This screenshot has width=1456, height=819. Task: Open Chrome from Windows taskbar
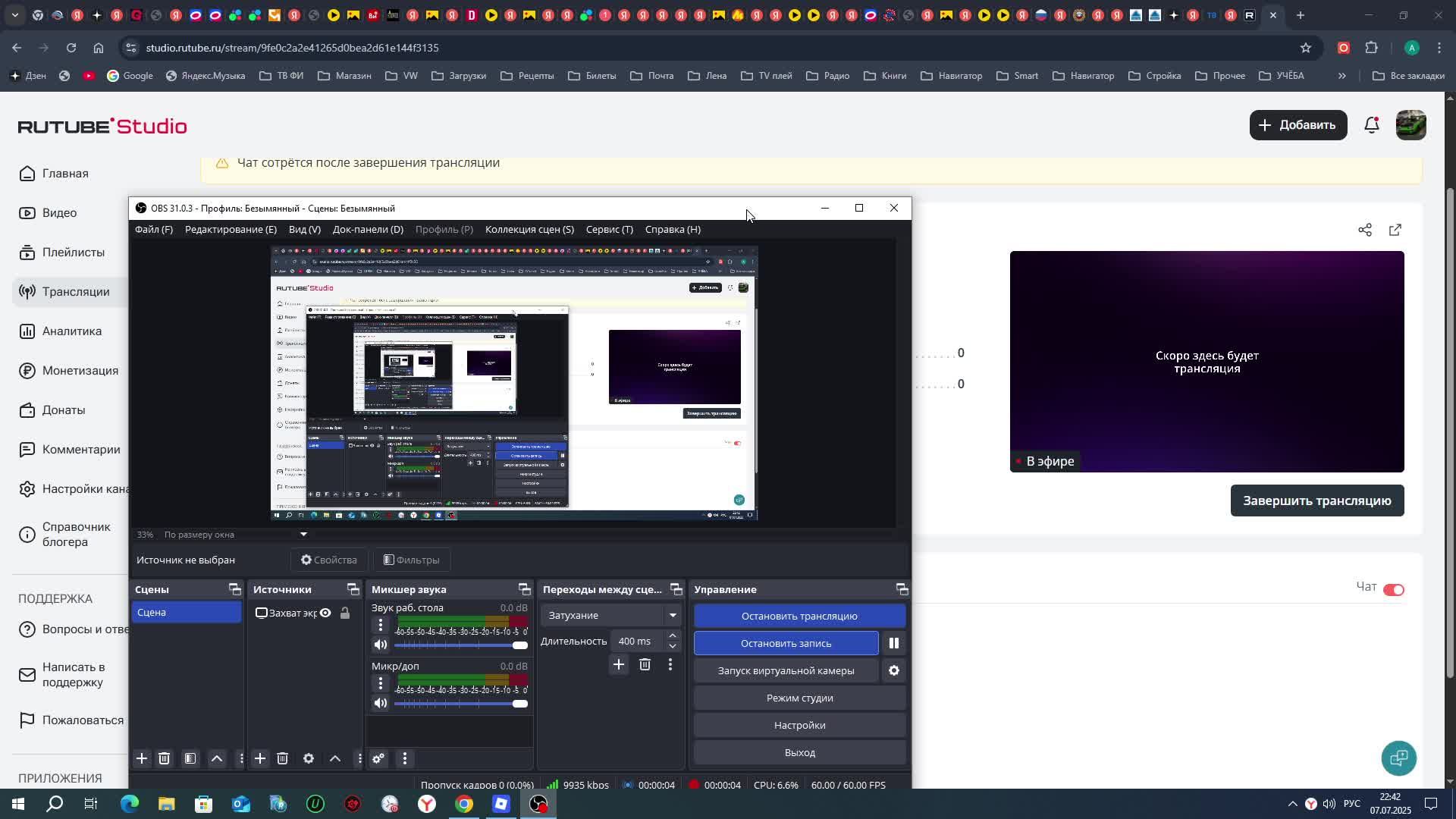[x=464, y=804]
